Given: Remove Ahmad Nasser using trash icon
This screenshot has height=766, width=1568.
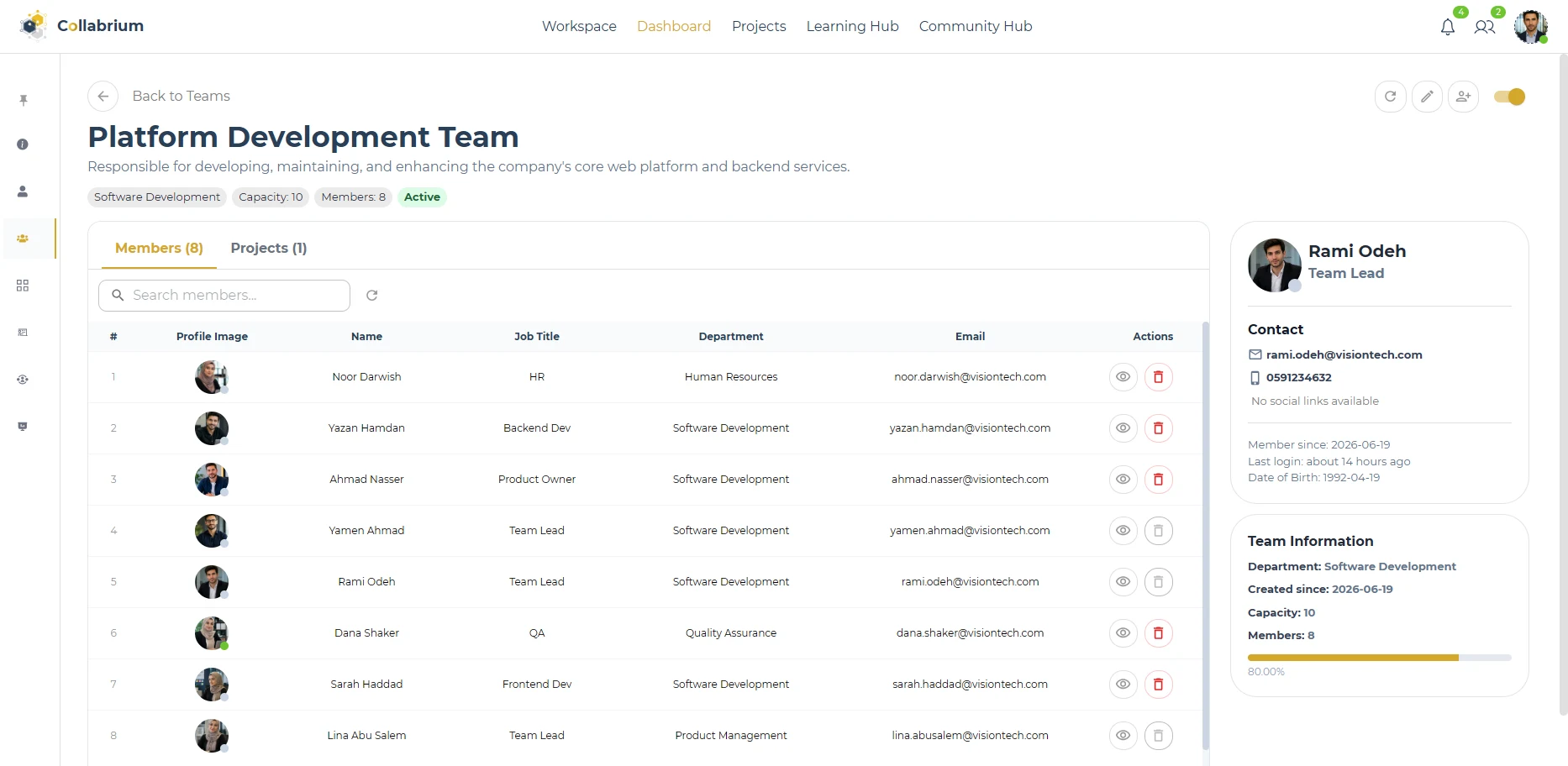Looking at the screenshot, I should tap(1158, 480).
